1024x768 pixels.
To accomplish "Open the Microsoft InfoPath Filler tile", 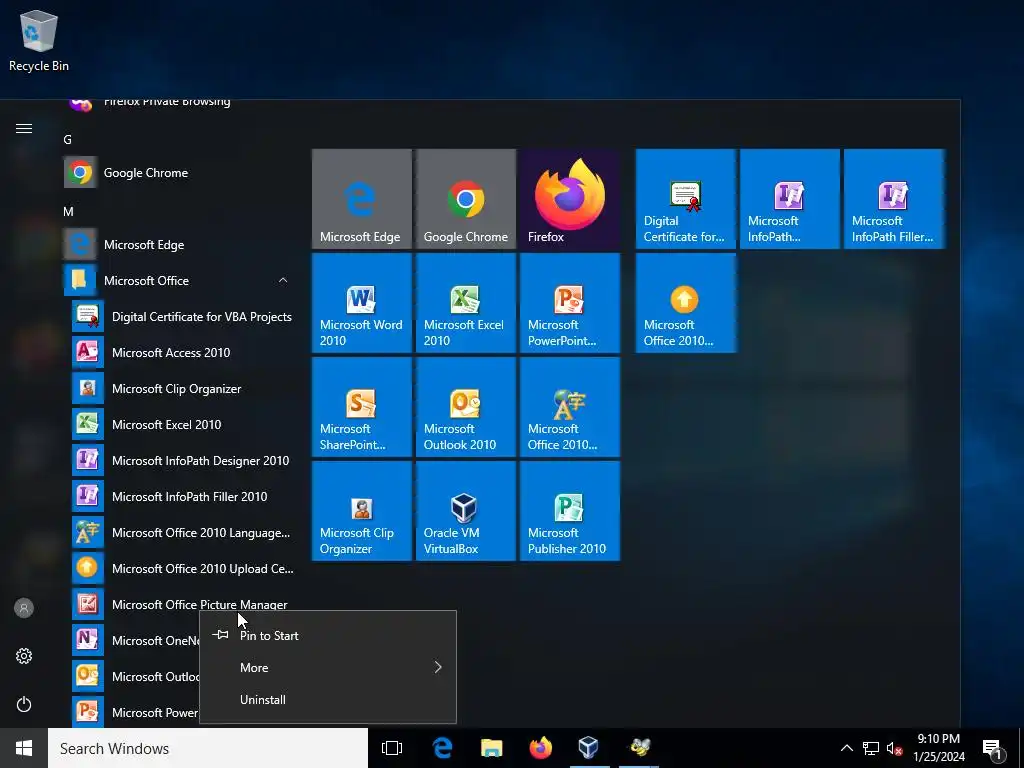I will (894, 199).
